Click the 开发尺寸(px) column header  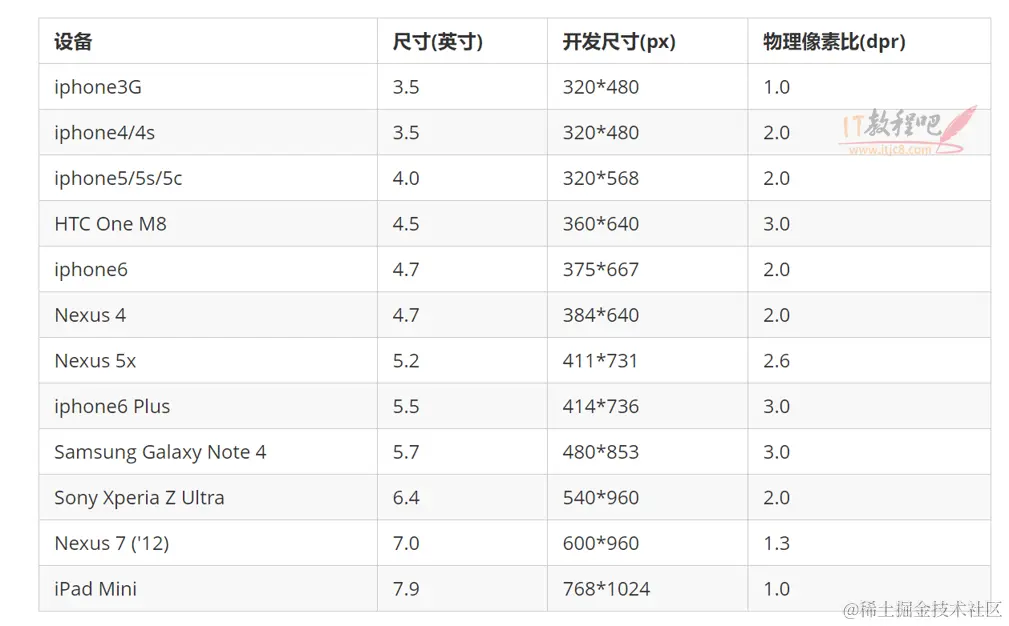pos(619,42)
